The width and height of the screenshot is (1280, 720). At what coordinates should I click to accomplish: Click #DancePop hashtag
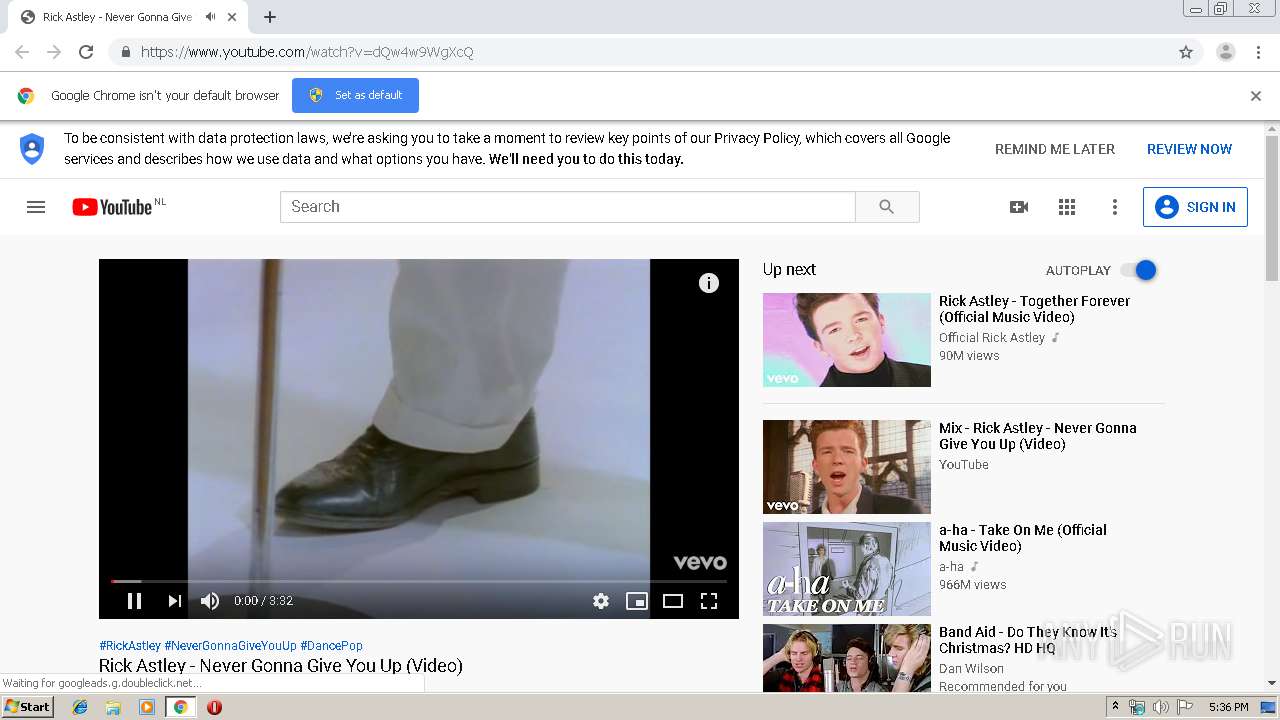point(331,646)
